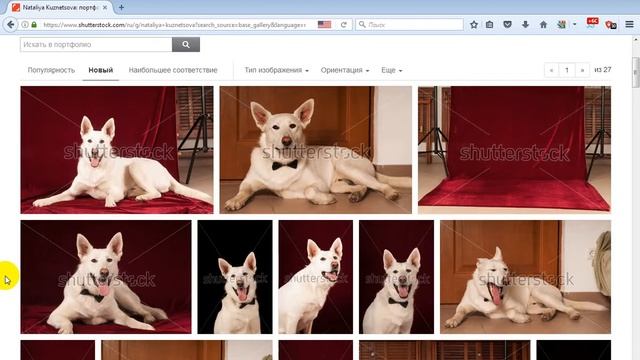
Task: Click the red shield extension icon
Action: [611, 24]
